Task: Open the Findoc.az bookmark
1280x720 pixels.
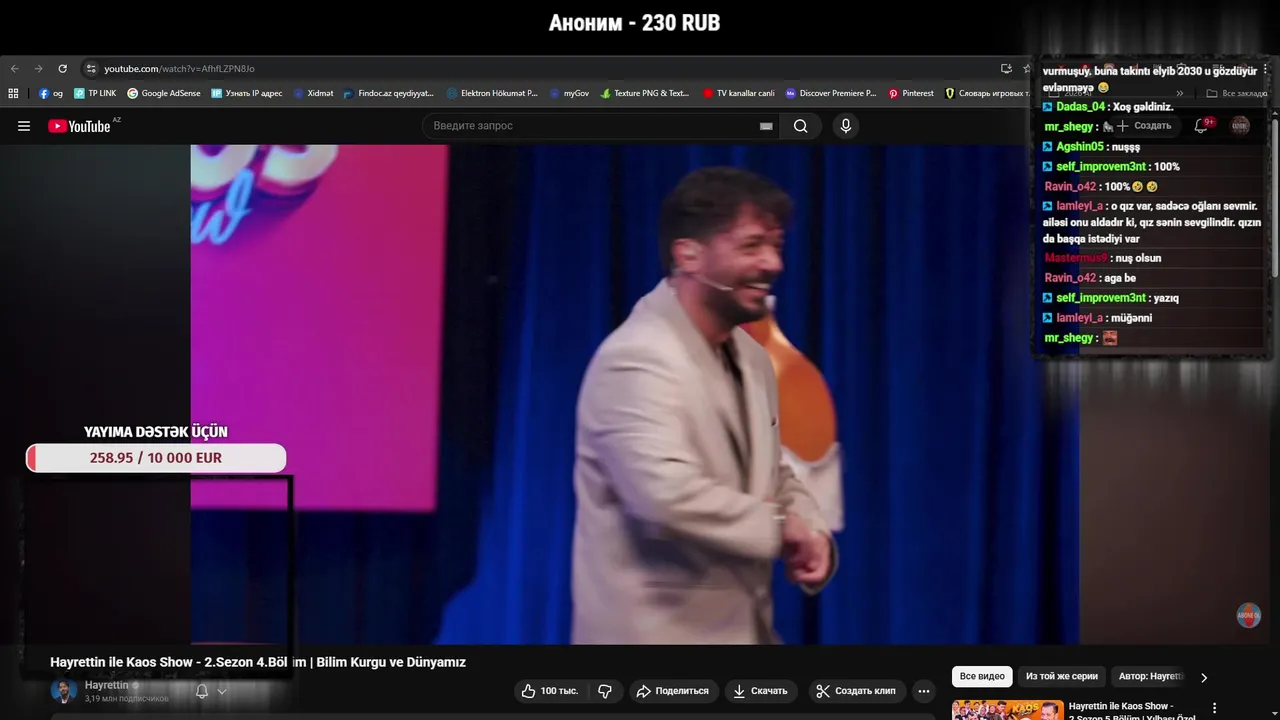Action: coord(389,93)
